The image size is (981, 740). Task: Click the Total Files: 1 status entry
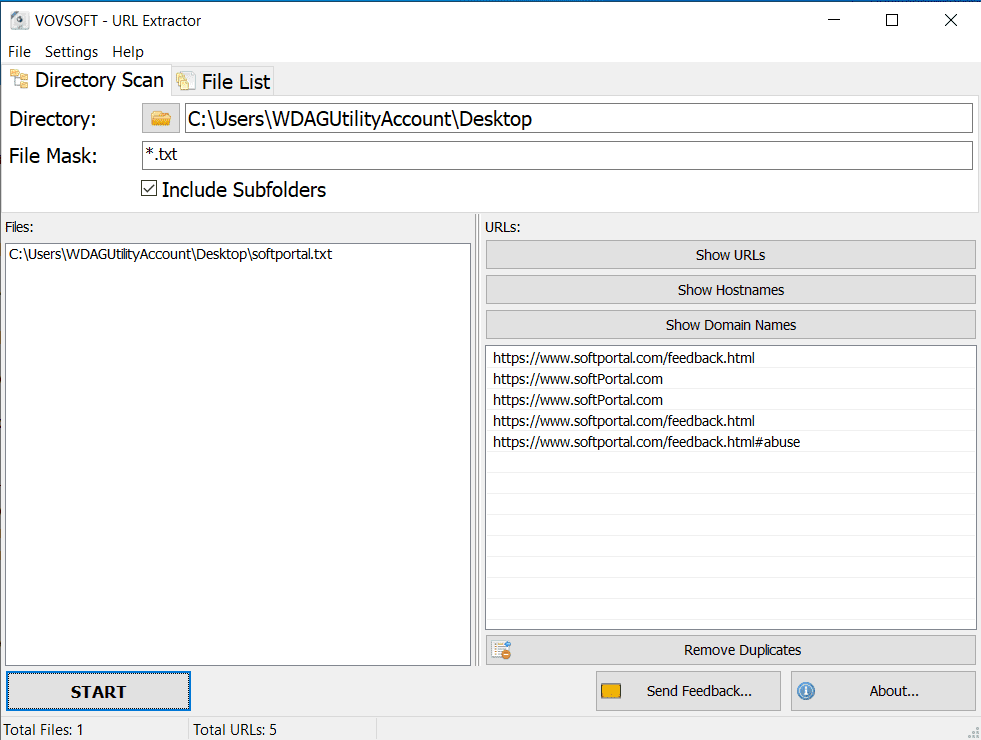tap(43, 729)
